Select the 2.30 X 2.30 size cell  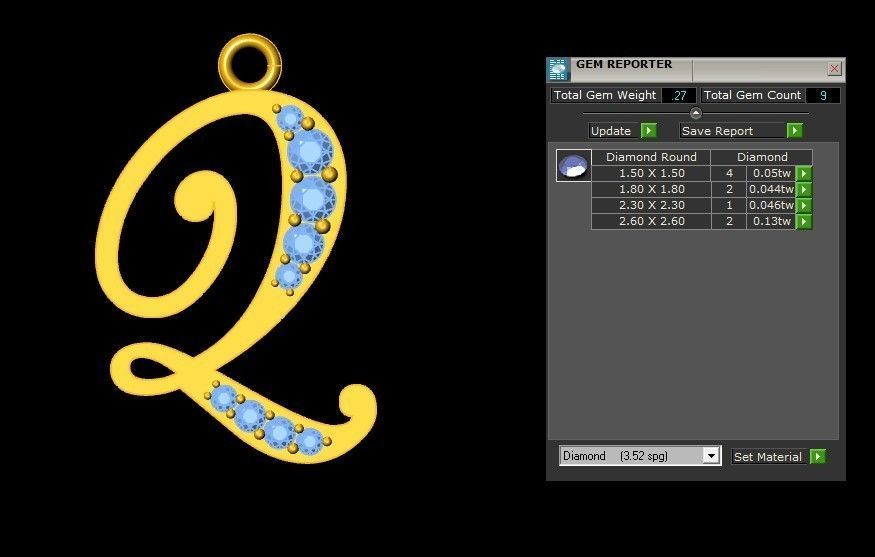651,205
